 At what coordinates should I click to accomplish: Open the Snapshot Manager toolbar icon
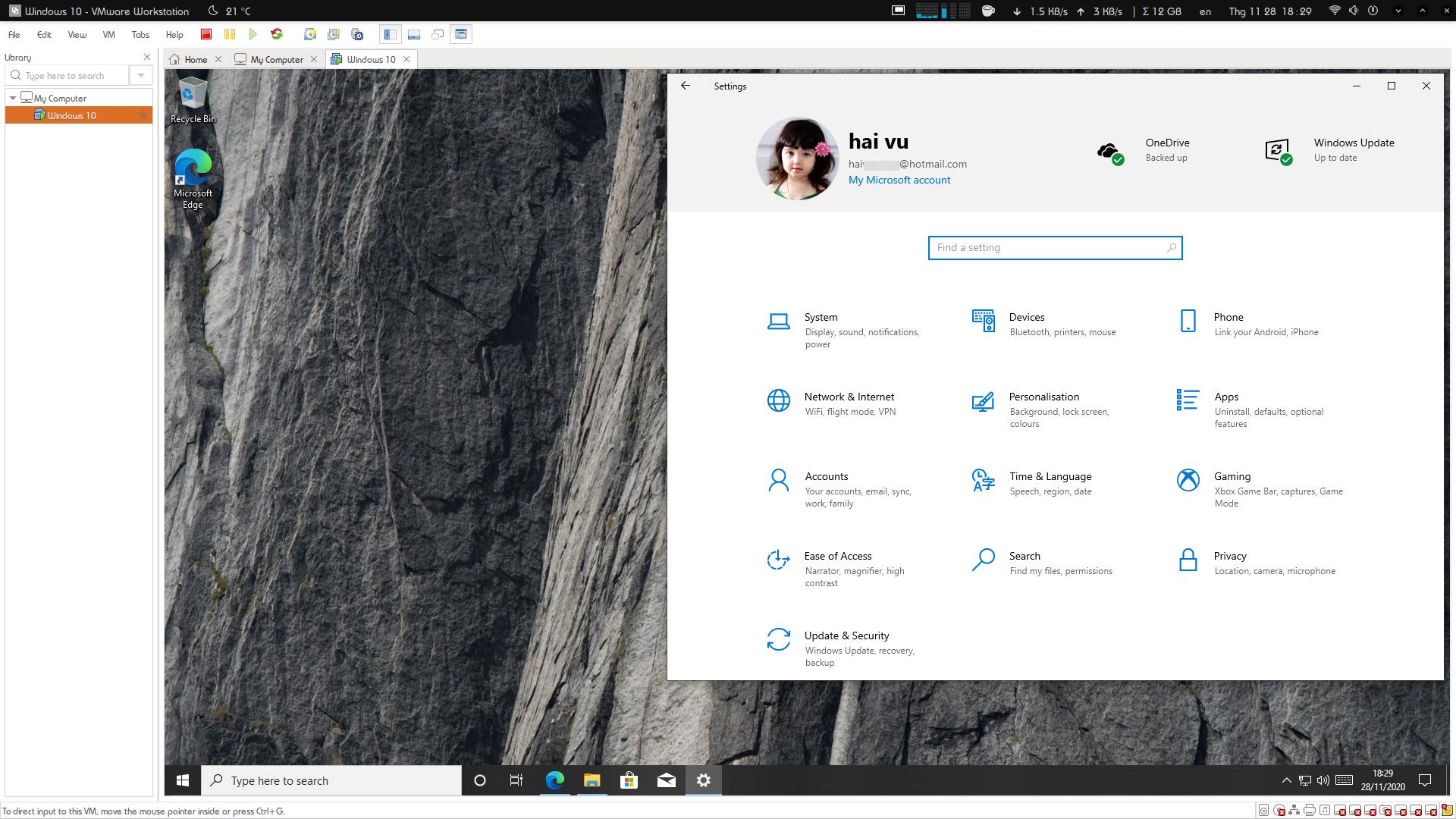[x=357, y=34]
